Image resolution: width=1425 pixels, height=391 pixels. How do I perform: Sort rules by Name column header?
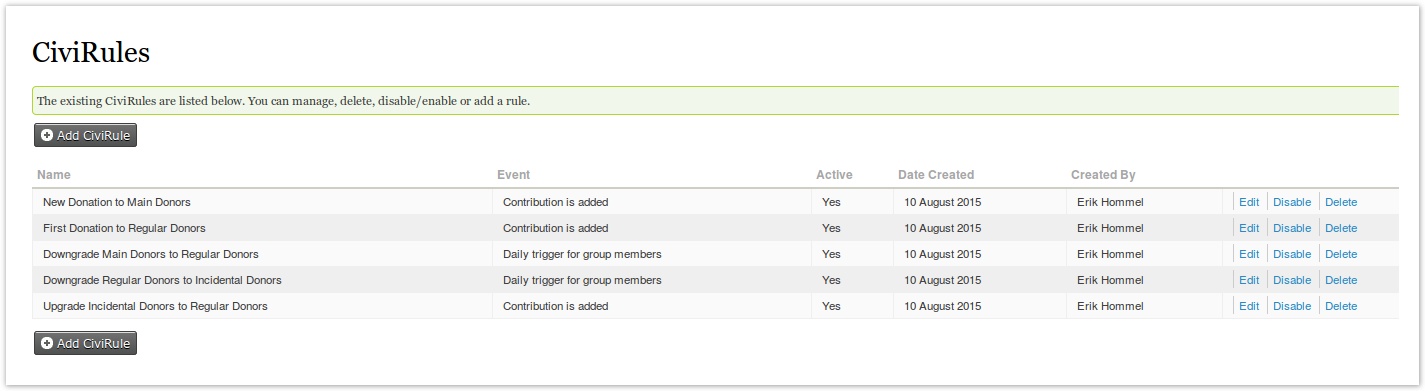pyautogui.click(x=54, y=175)
